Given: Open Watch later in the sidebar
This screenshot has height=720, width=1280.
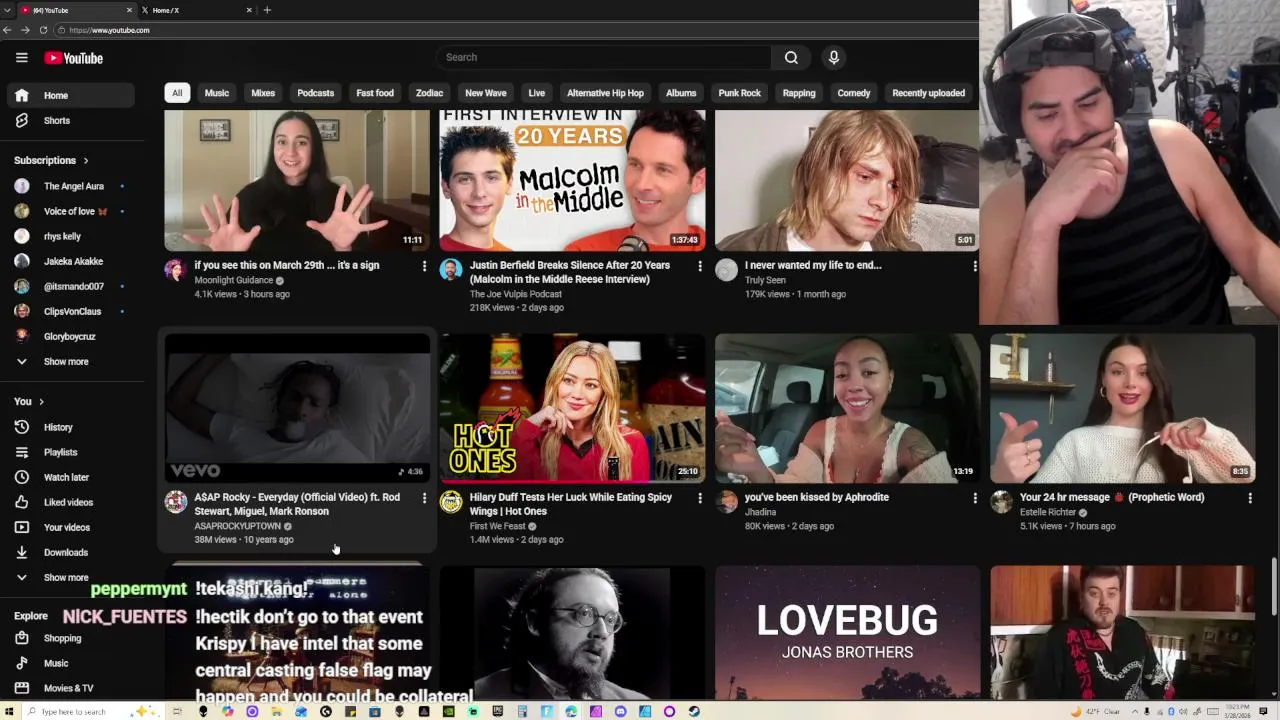Looking at the screenshot, I should click(x=70, y=477).
